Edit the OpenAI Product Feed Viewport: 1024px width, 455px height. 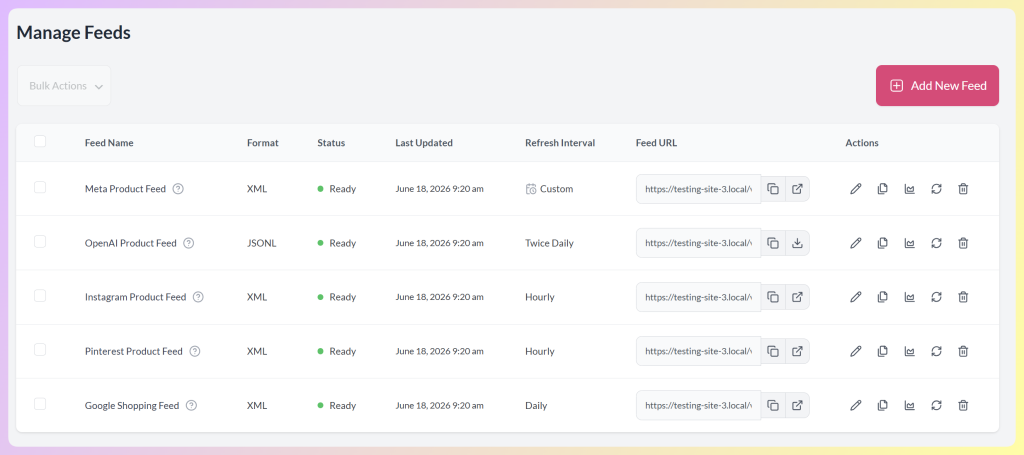click(x=856, y=243)
